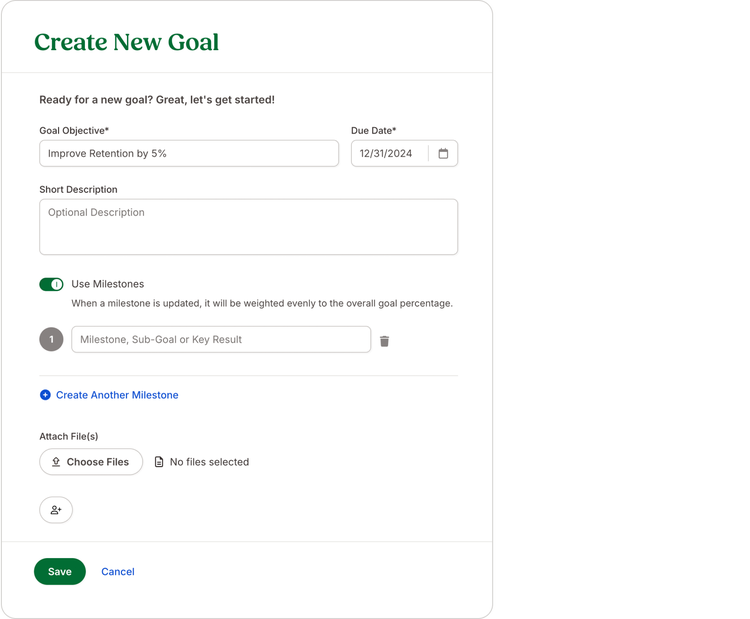Click into the Optional Description text area

[x=248, y=227]
